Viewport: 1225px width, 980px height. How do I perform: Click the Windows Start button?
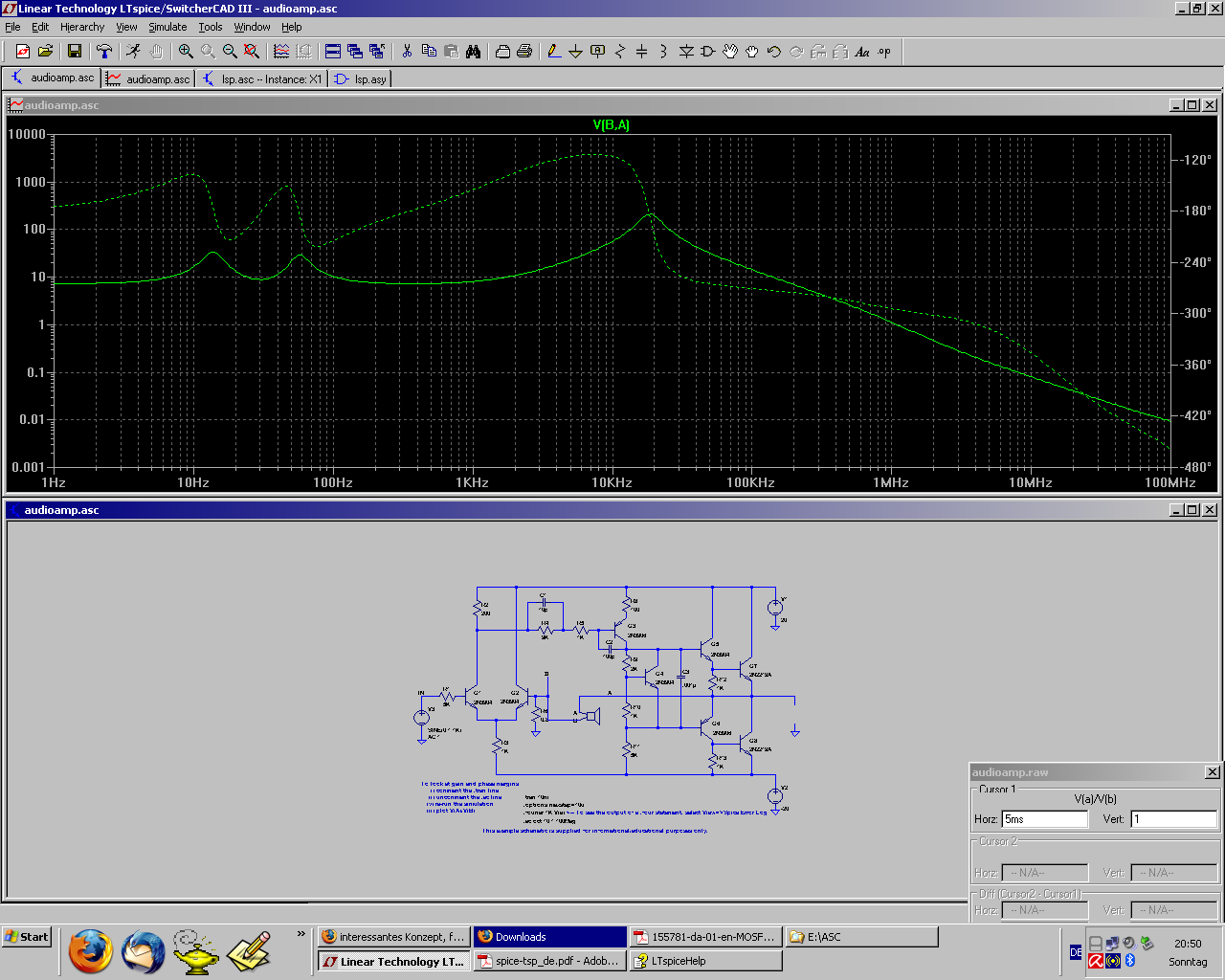click(x=27, y=937)
